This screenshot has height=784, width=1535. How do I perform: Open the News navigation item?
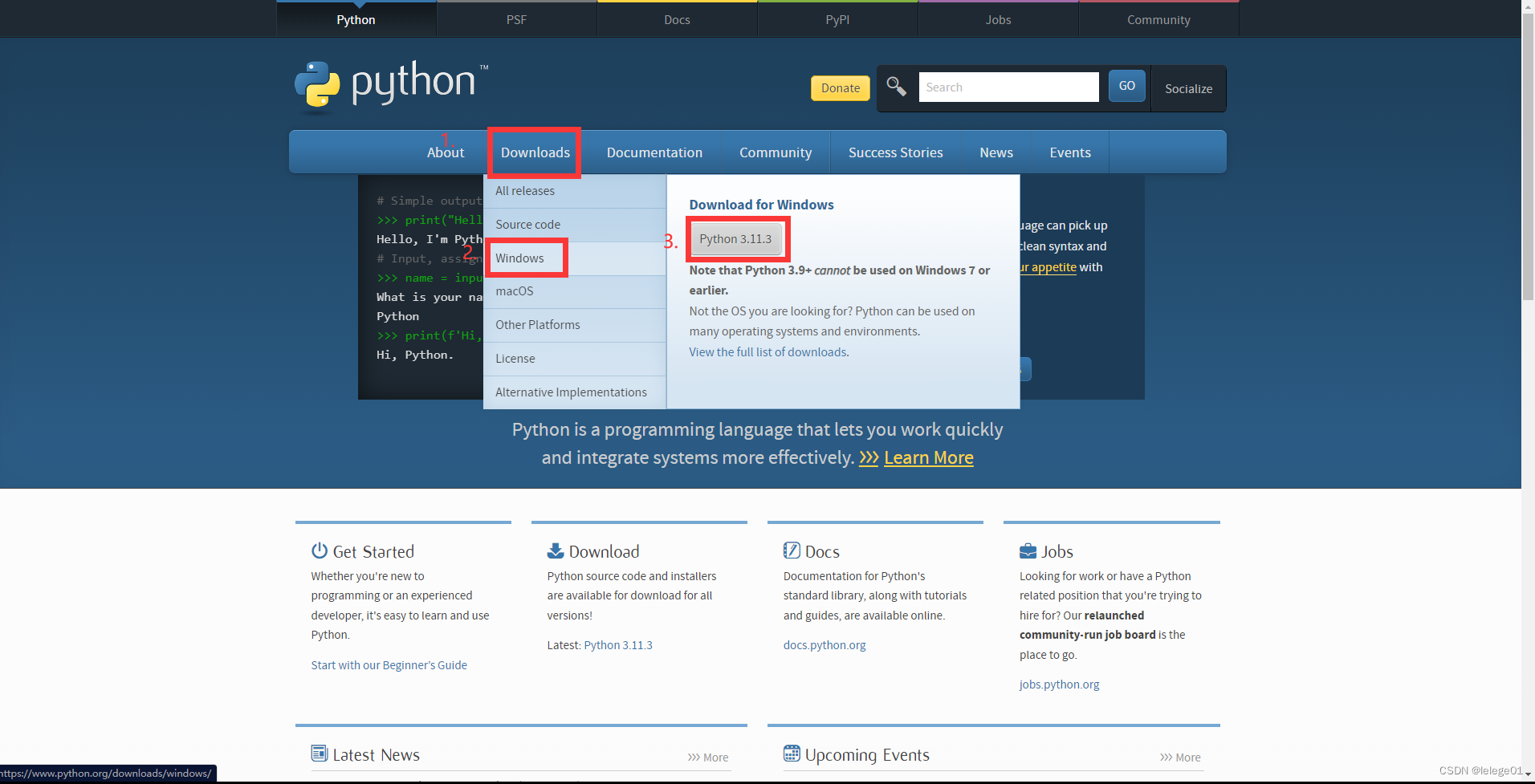tap(996, 152)
